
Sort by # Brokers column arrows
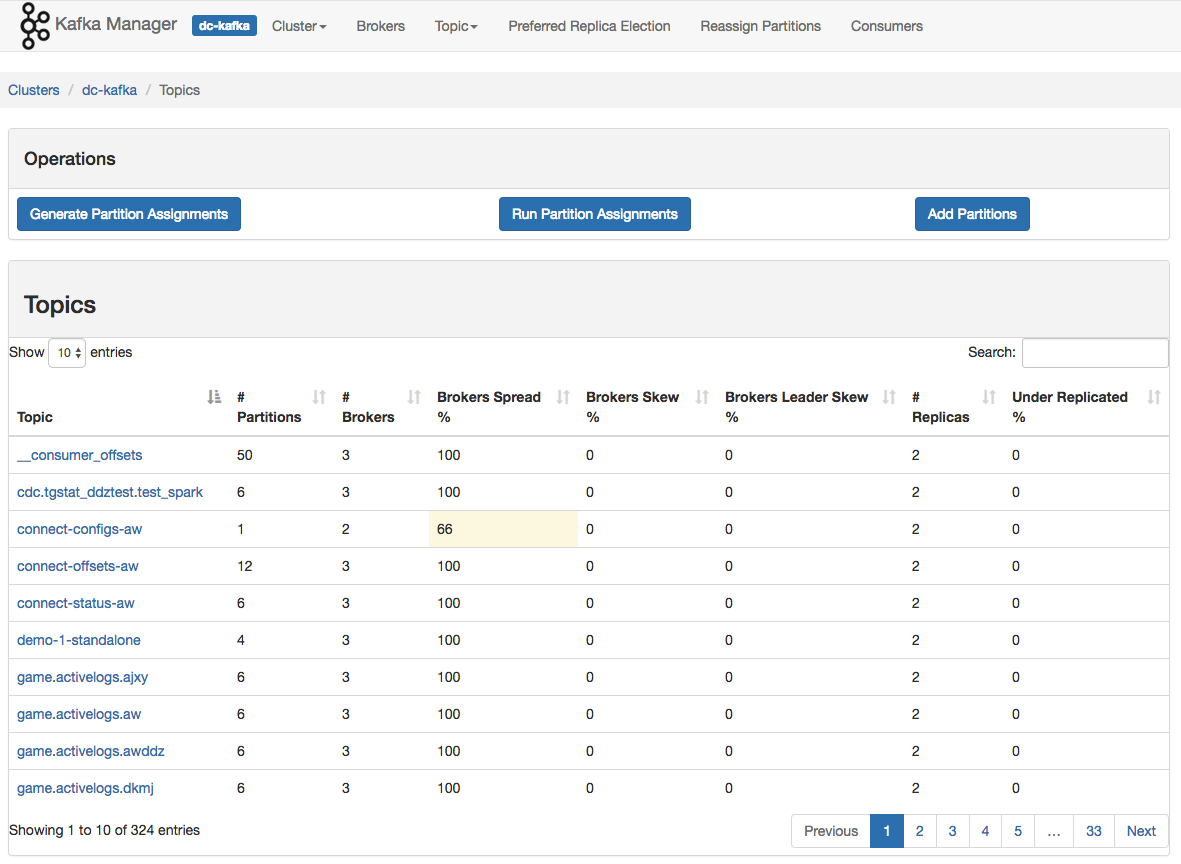[x=414, y=398]
